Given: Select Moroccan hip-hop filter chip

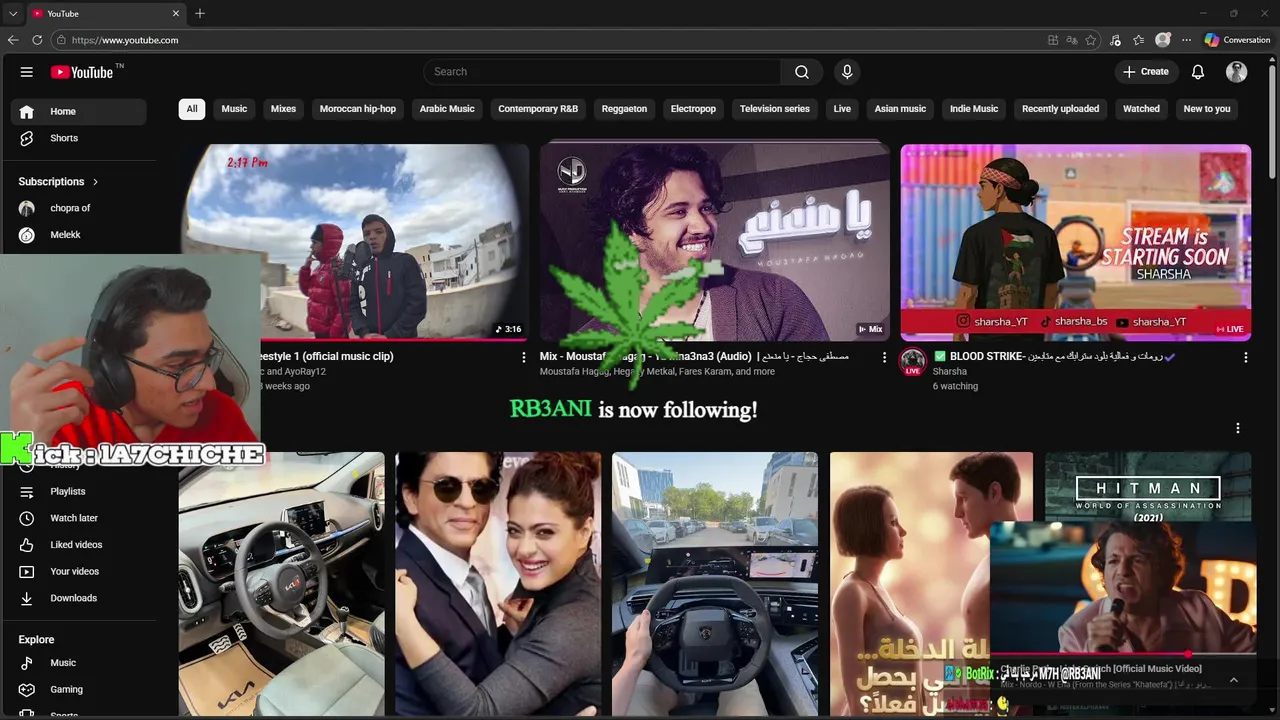Looking at the screenshot, I should [x=358, y=109].
